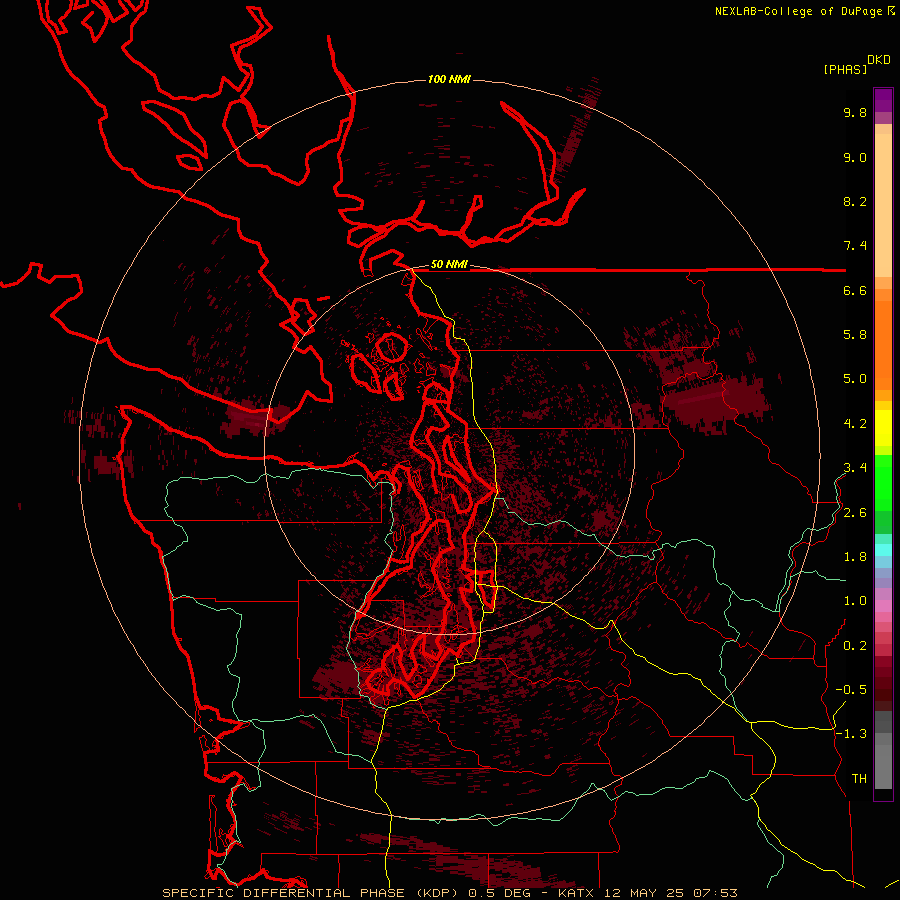Click the 12 MAY 25 date text

tap(645, 893)
